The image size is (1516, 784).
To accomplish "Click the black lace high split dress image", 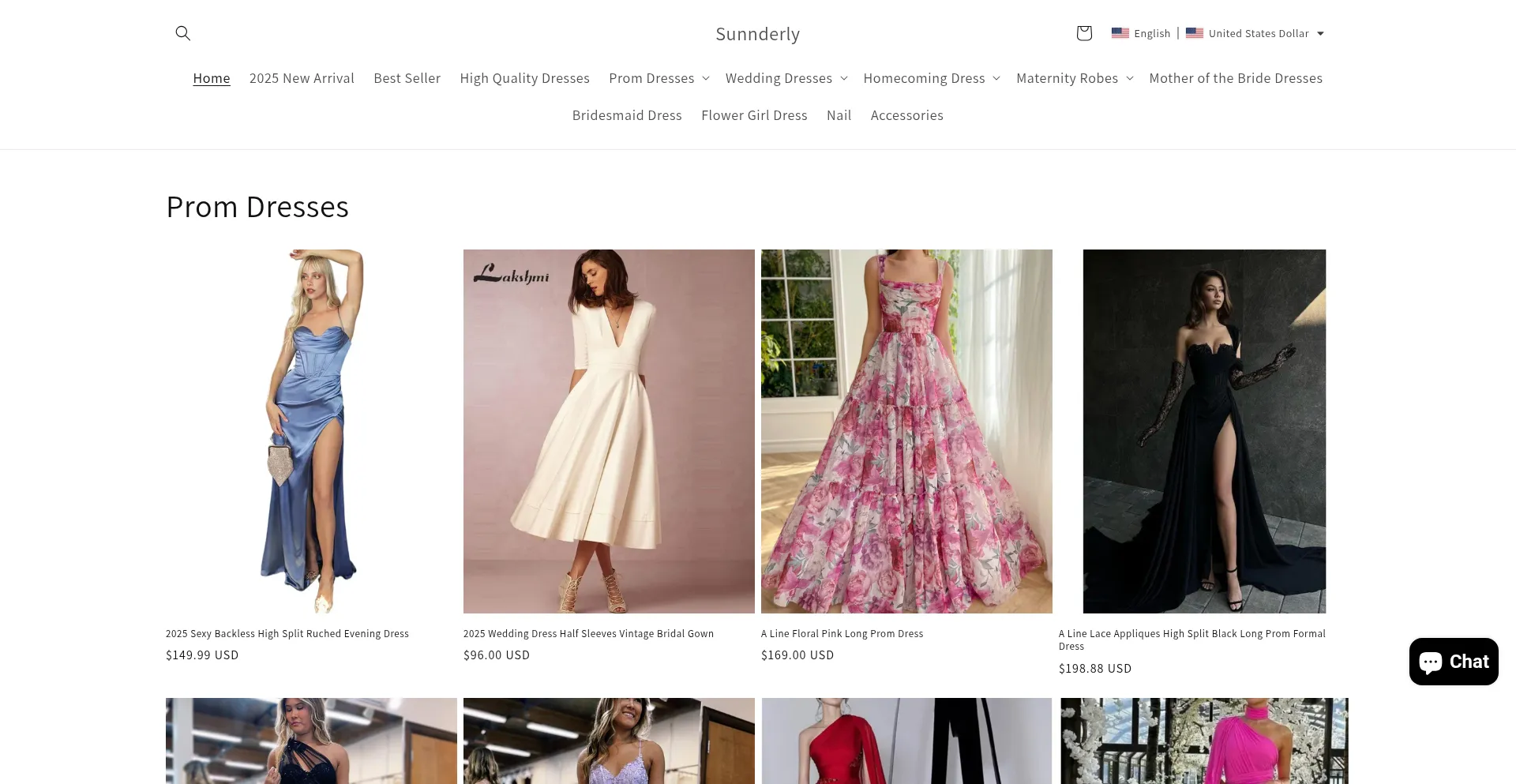I will tap(1203, 431).
